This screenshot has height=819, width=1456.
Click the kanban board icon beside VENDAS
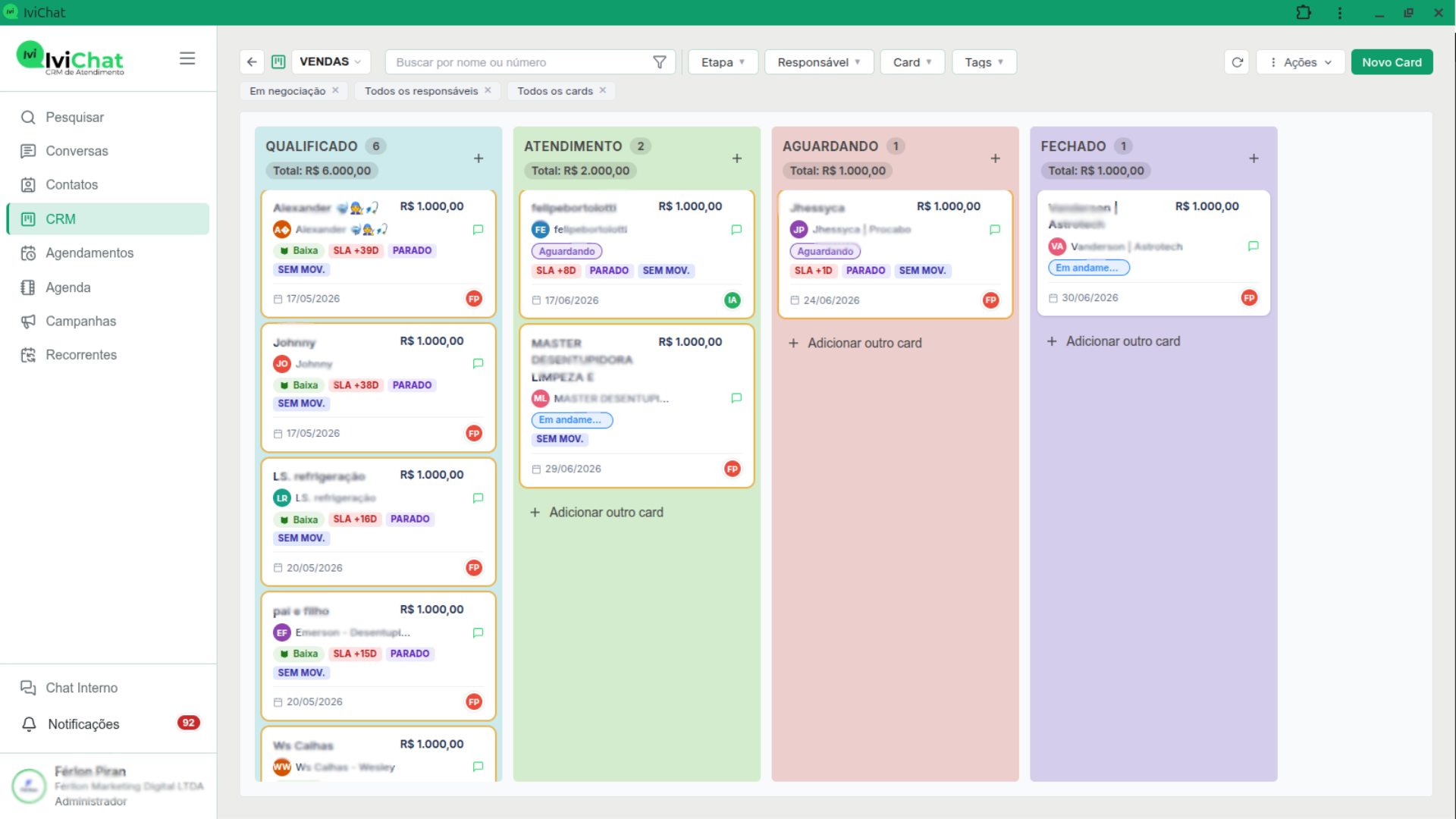click(278, 62)
